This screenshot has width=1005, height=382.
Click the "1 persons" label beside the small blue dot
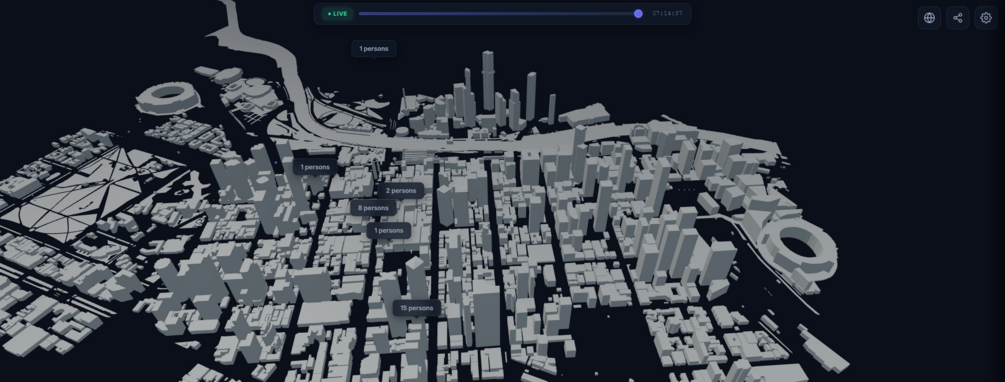point(315,167)
